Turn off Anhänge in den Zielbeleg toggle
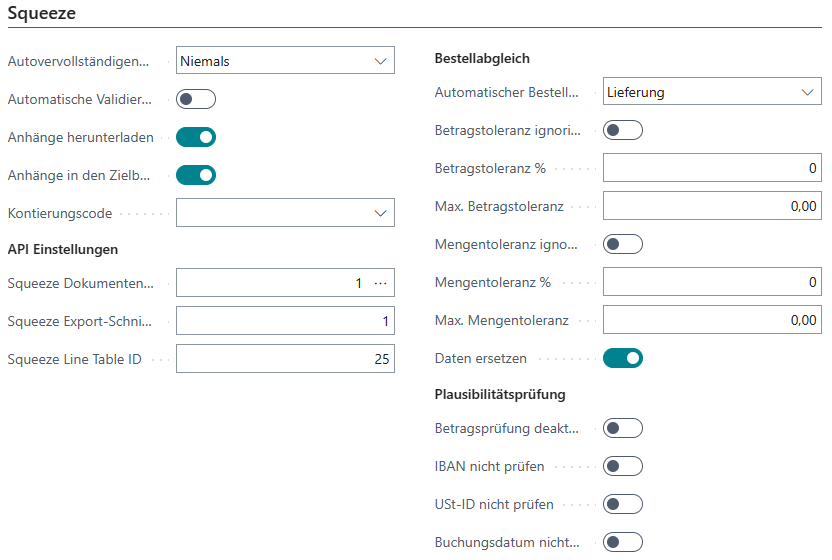The image size is (832, 560). click(196, 175)
